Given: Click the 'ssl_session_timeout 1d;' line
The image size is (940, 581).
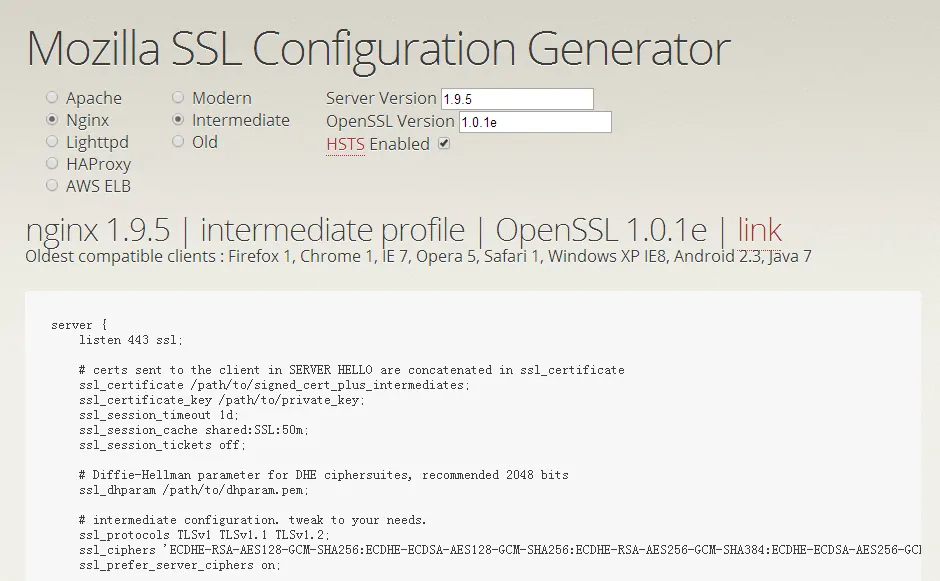Looking at the screenshot, I should (x=159, y=415).
